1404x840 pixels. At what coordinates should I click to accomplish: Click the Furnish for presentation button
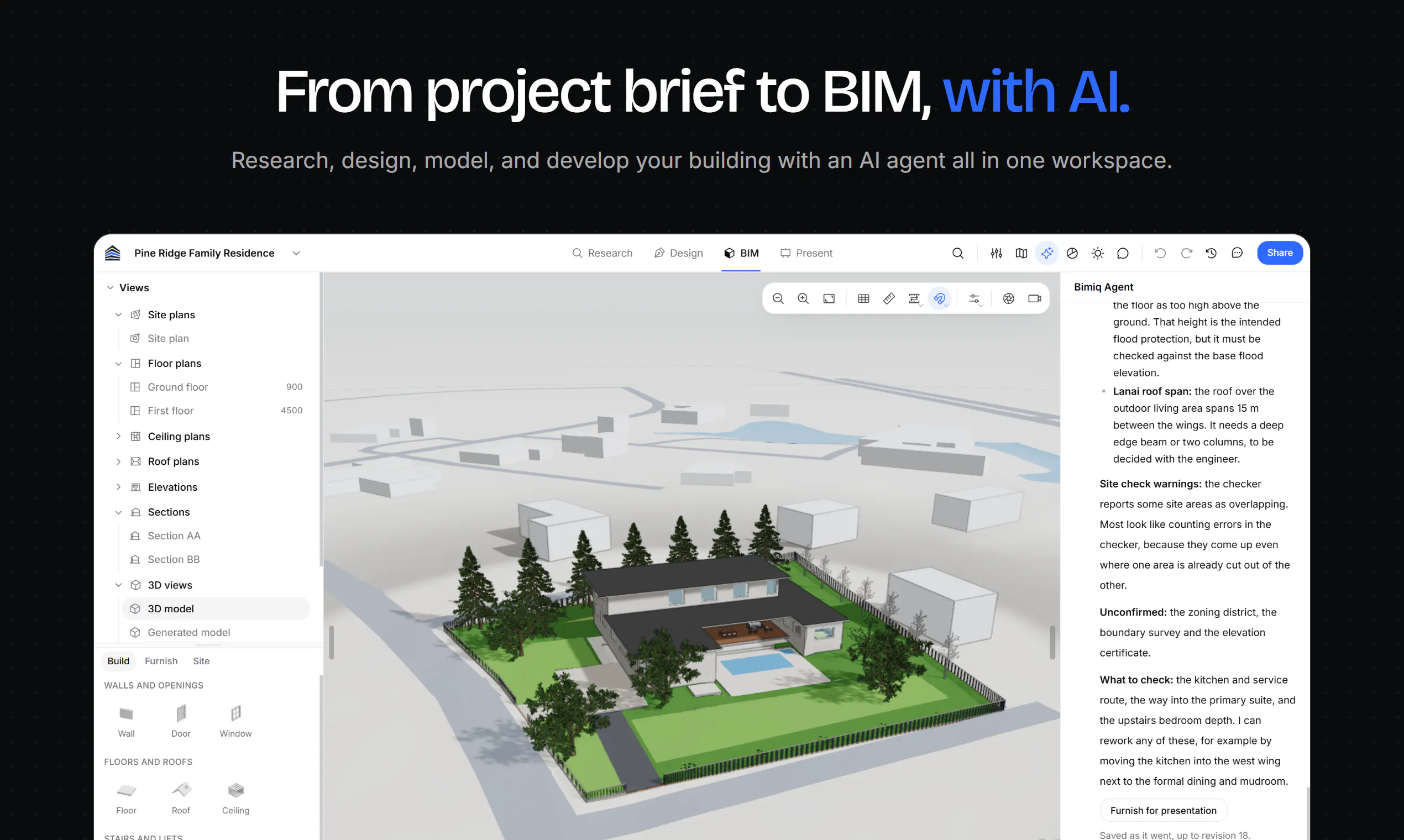[x=1163, y=810]
